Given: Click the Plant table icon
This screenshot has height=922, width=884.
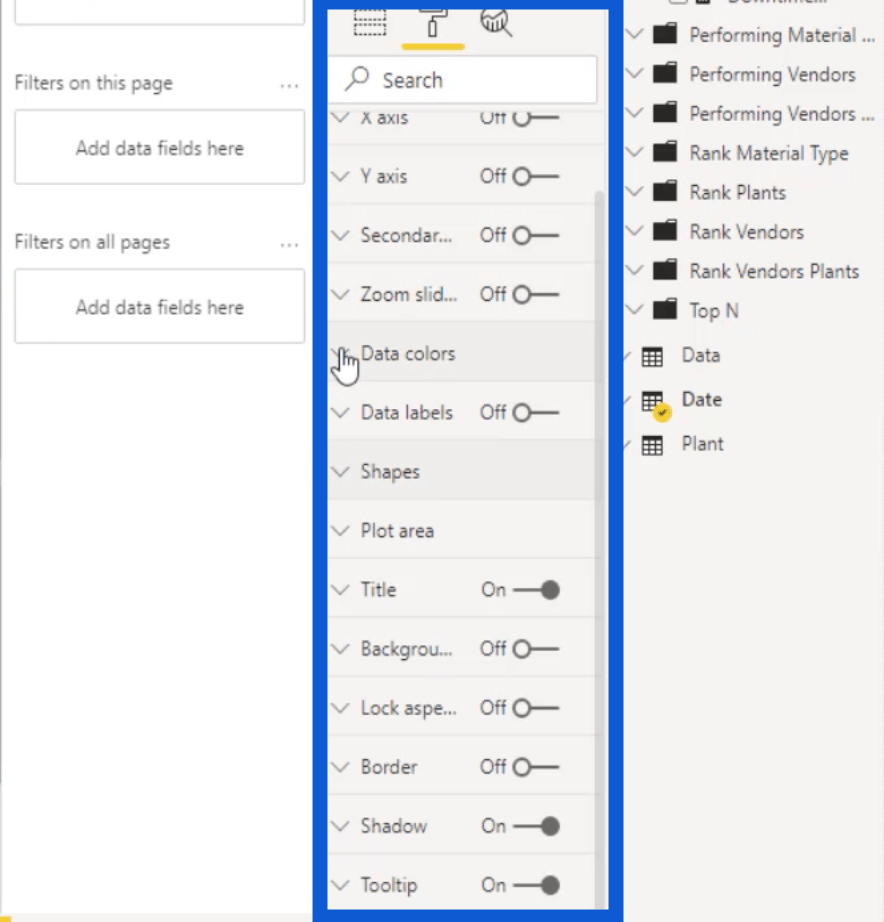Looking at the screenshot, I should pos(652,445).
